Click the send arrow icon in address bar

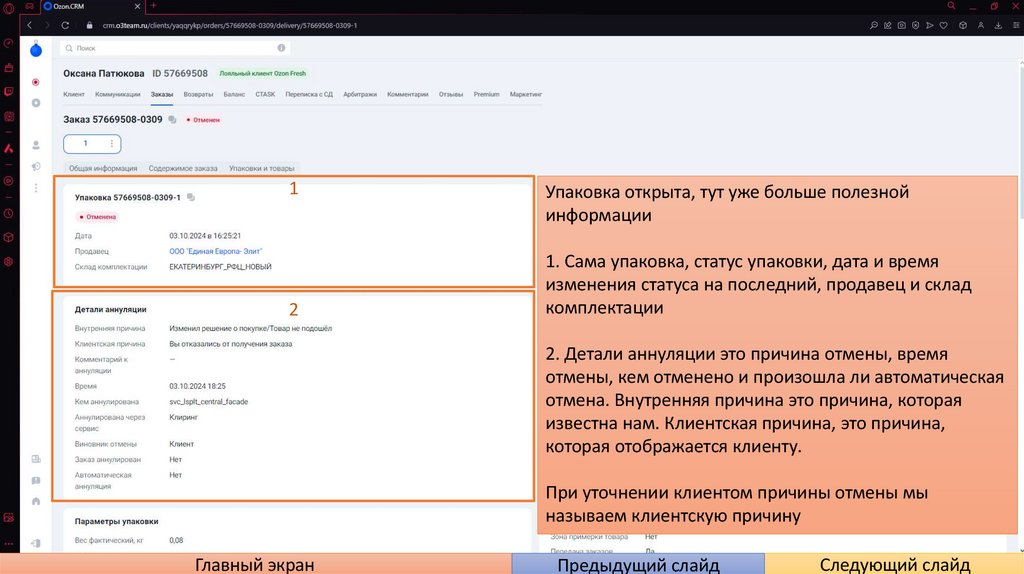pyautogui.click(x=929, y=25)
